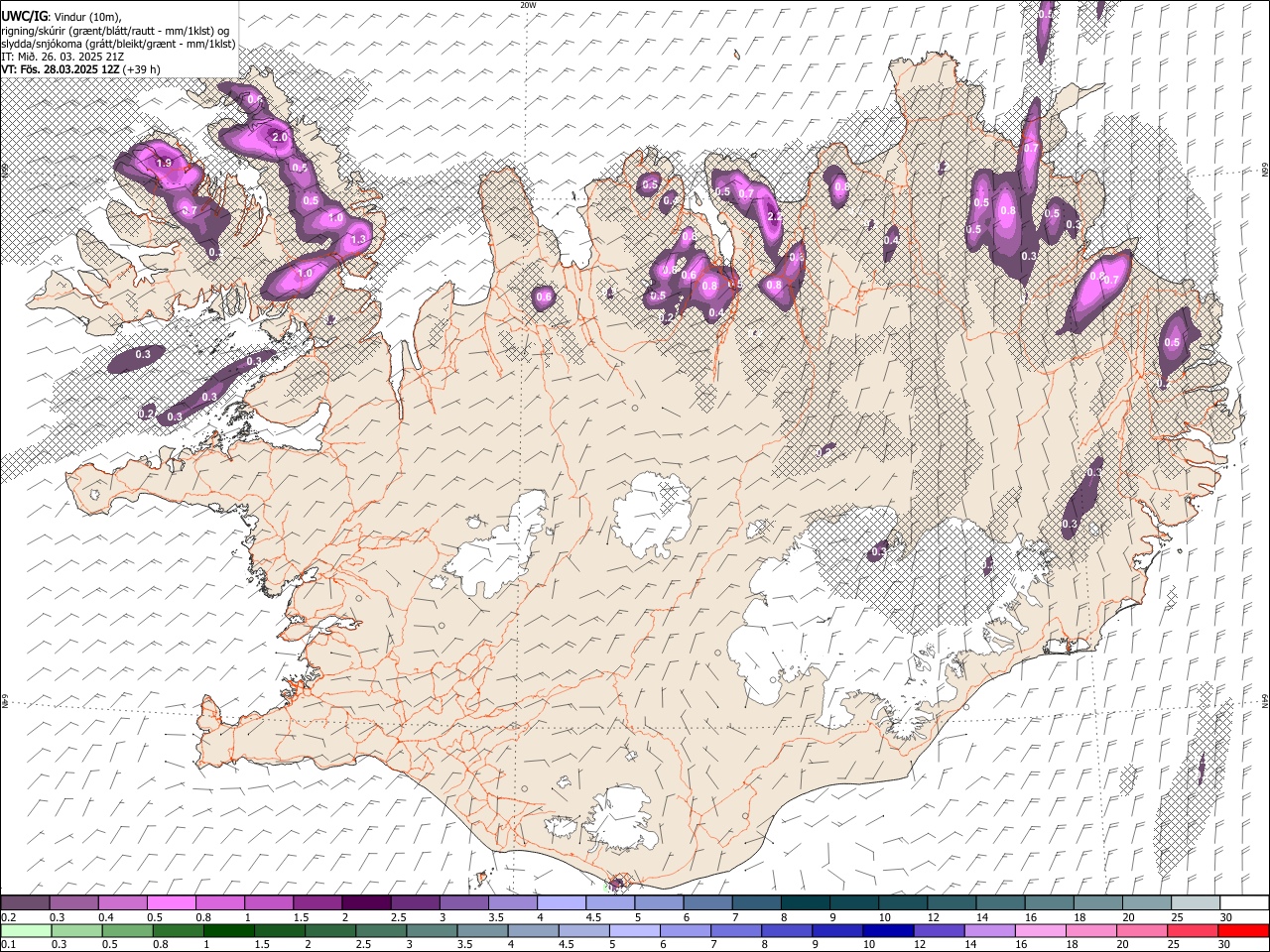Pick the bottom-row green swatch starting at 0.3

tap(76, 930)
